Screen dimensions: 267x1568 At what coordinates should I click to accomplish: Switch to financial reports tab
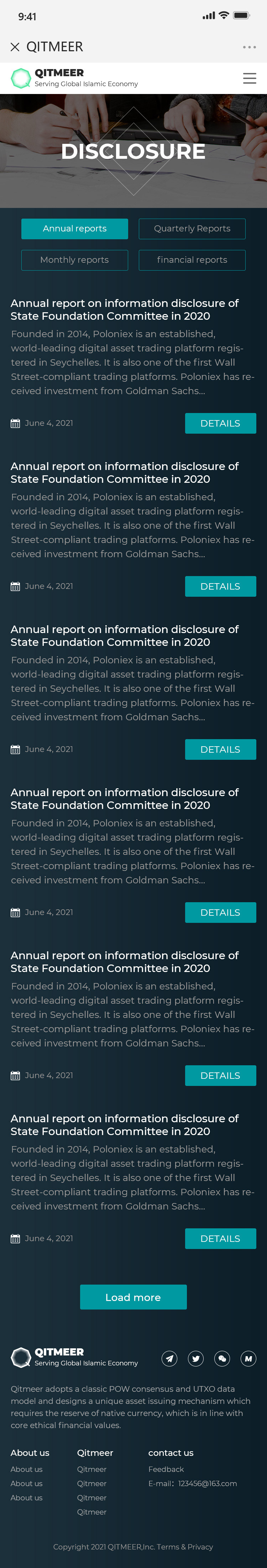click(192, 260)
